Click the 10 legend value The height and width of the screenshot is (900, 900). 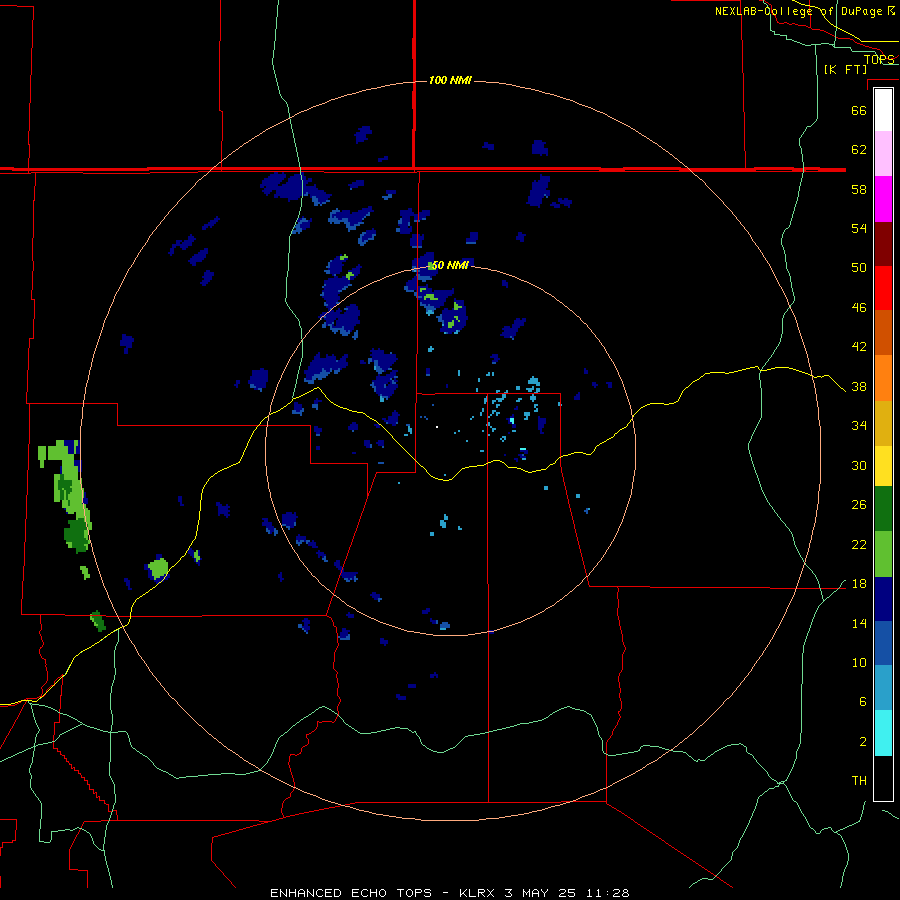(859, 663)
